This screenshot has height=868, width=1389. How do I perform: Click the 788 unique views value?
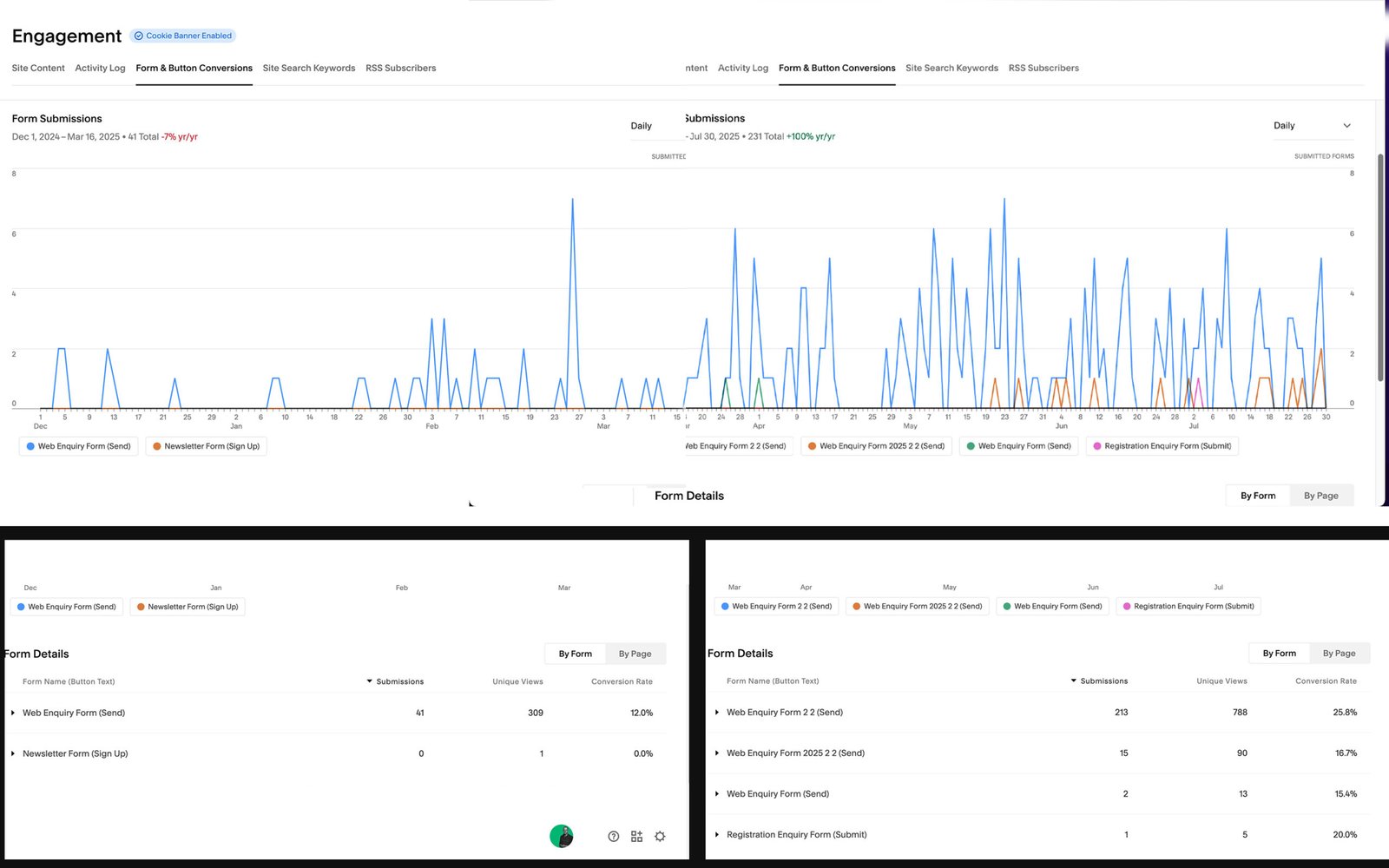(1240, 712)
